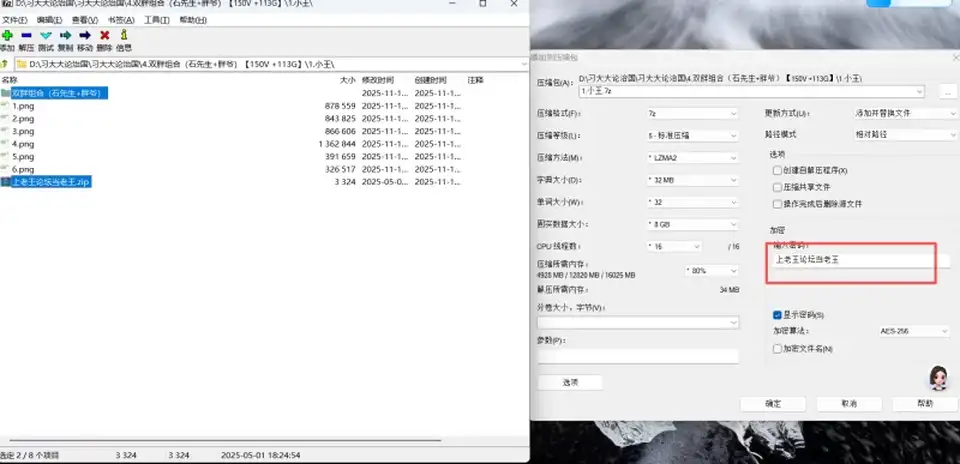Click the avatar icon in the dialog corner
Screen dimensions: 960x464
(x=937, y=378)
